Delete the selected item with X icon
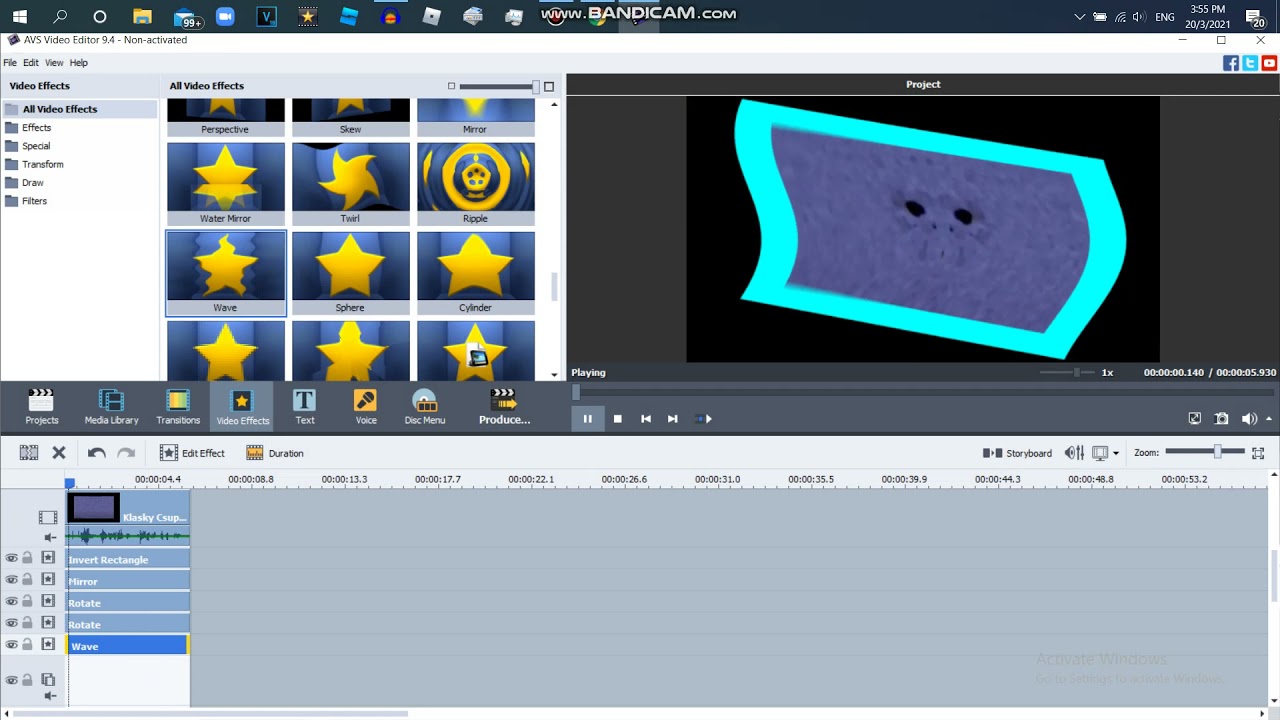Image resolution: width=1280 pixels, height=720 pixels. tap(59, 453)
